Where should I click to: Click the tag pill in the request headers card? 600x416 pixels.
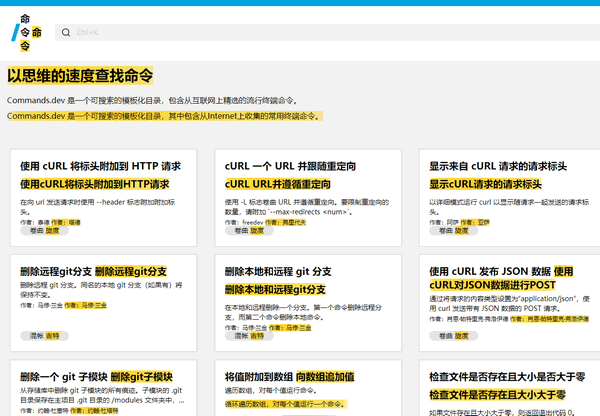(453, 231)
